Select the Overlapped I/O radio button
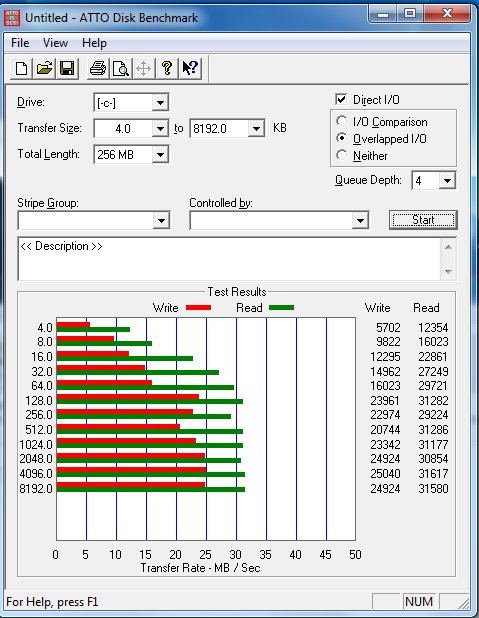The height and width of the screenshot is (618, 479). tap(341, 138)
